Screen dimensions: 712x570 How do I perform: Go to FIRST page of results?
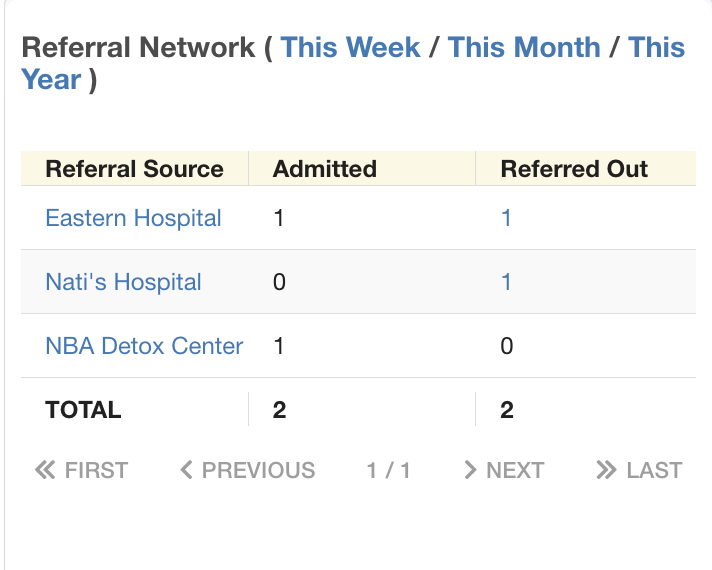[x=81, y=470]
